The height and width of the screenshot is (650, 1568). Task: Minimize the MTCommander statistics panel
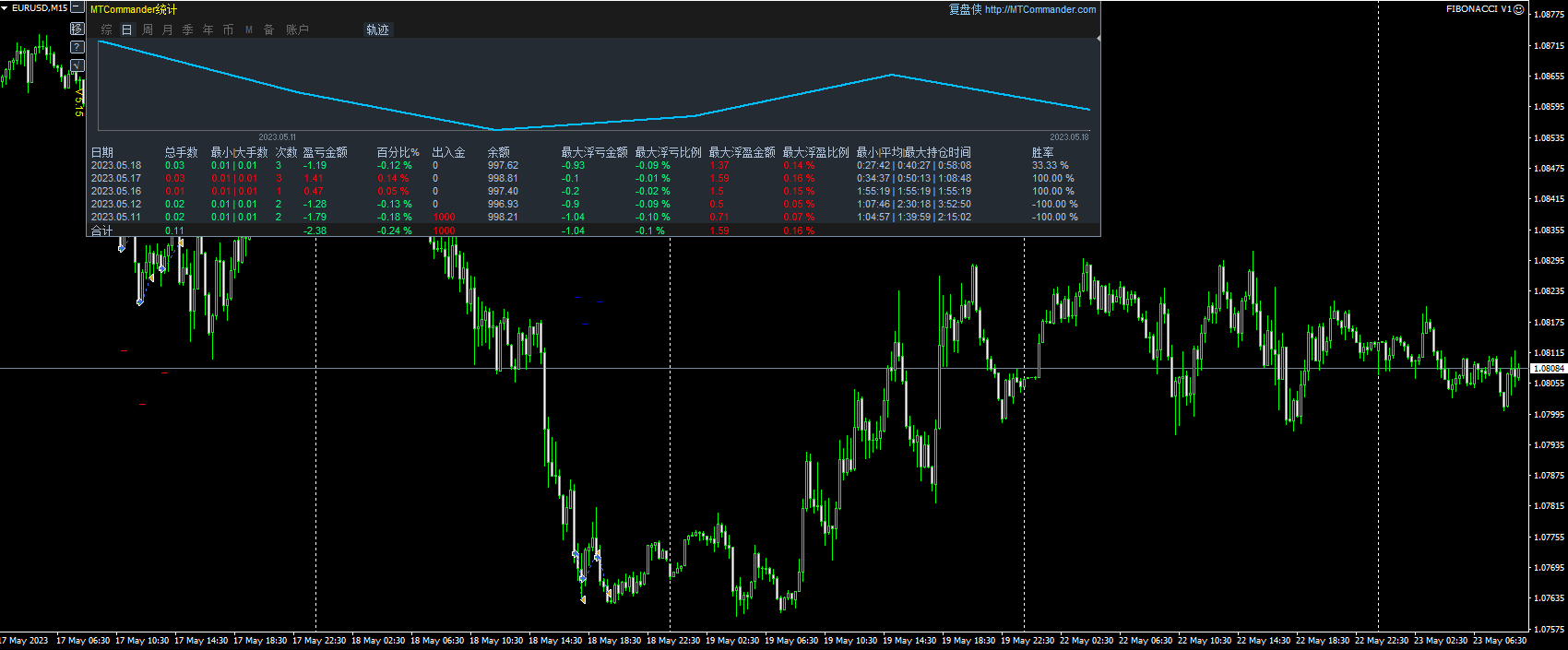click(x=77, y=7)
